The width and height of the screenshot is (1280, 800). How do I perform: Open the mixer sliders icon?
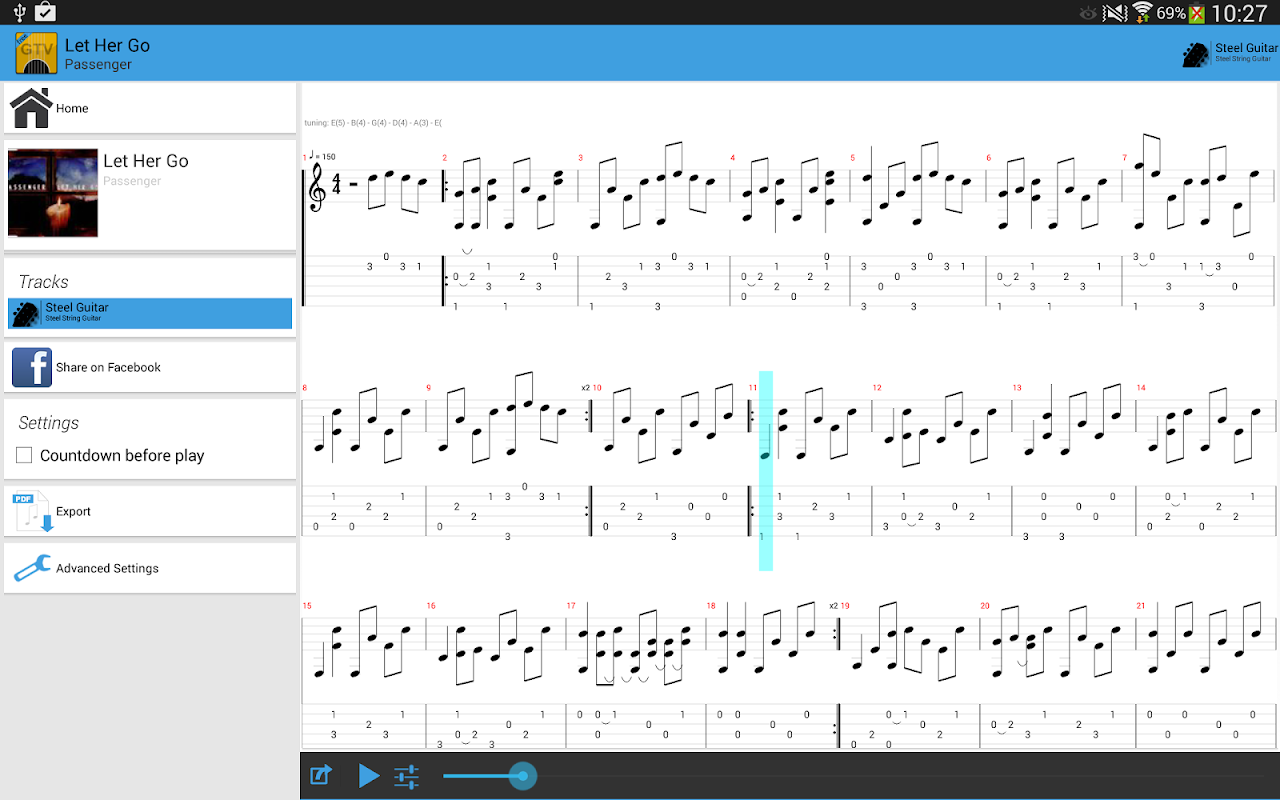click(407, 776)
